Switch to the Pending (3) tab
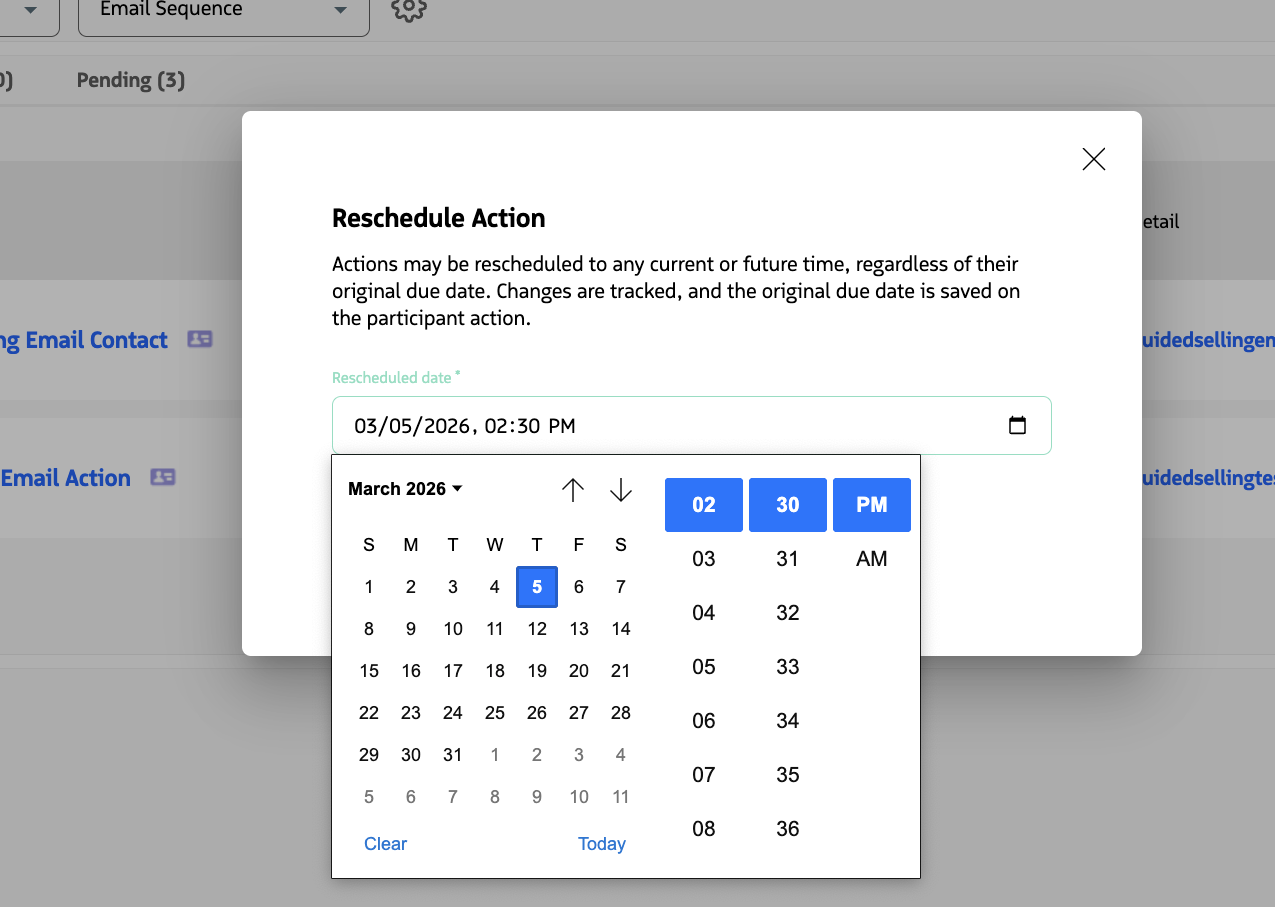The image size is (1275, 907). tap(130, 80)
